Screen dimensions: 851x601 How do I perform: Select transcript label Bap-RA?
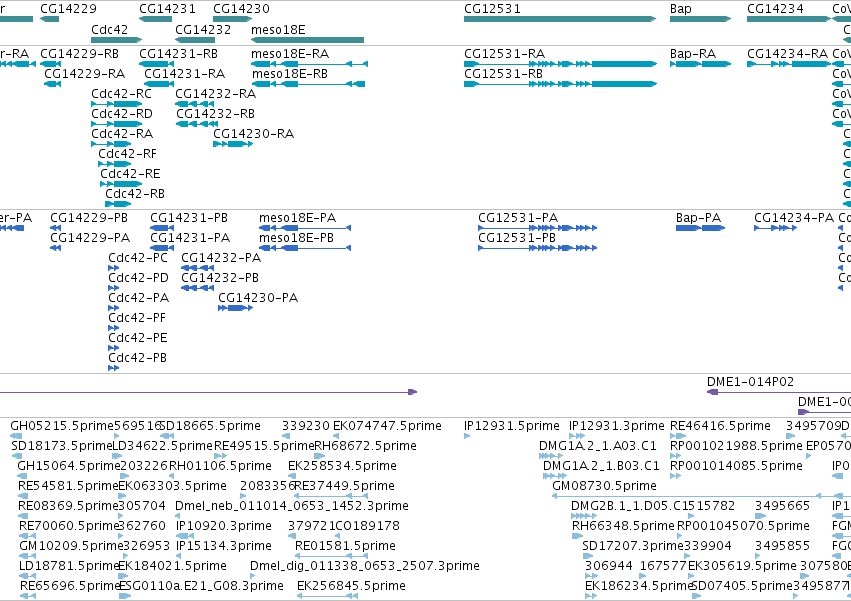pos(693,54)
